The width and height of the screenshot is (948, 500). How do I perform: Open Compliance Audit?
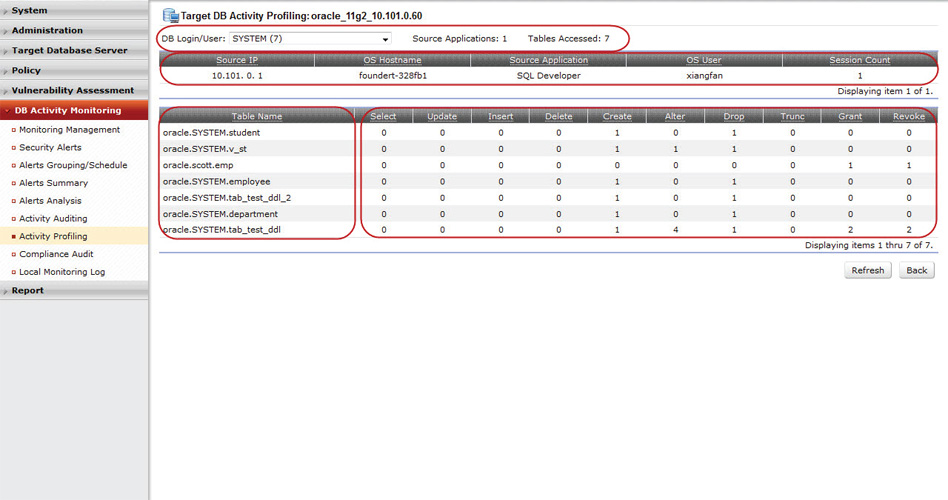pos(56,254)
